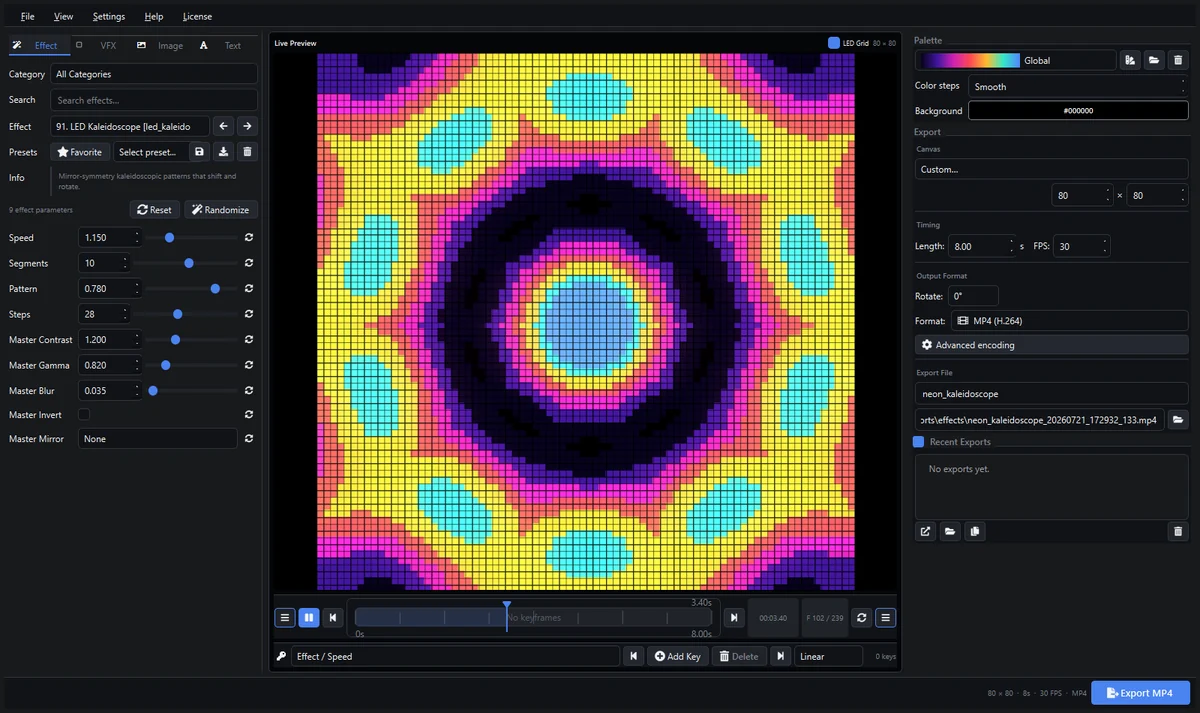Open the Select preset dropdown
This screenshot has height=713, width=1200.
[x=149, y=152]
